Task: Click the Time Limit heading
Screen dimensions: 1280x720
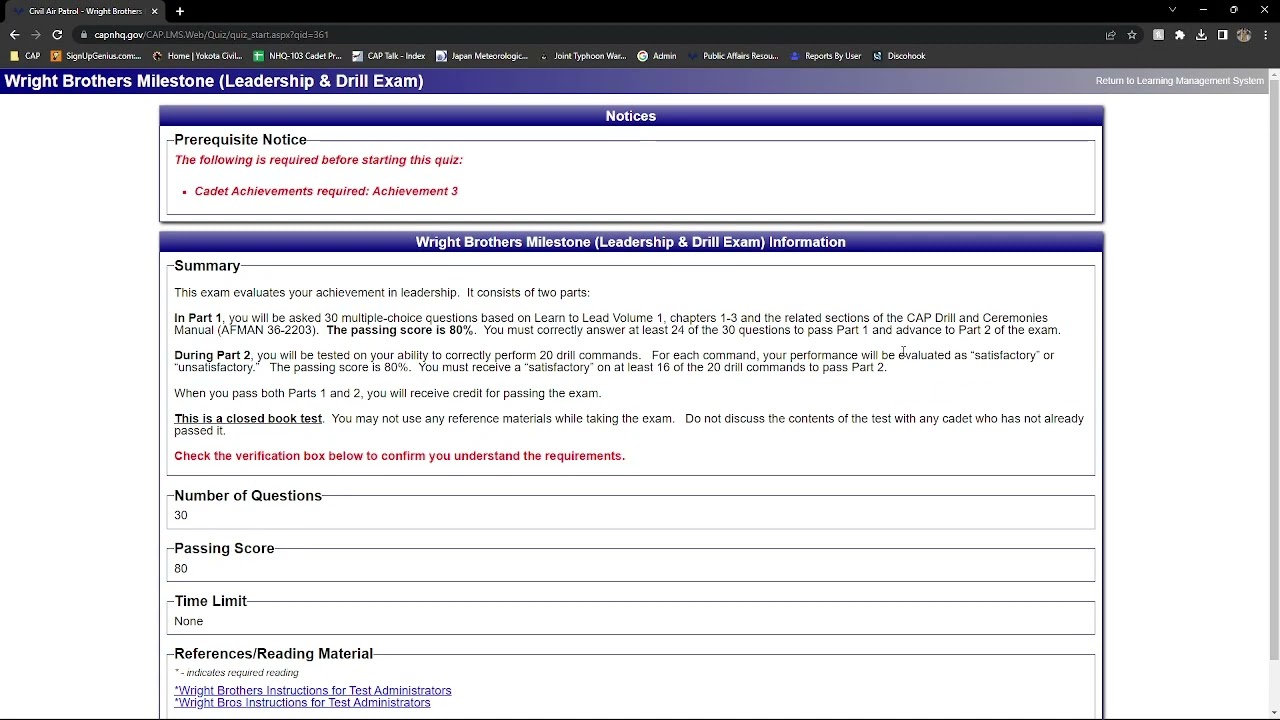Action: [x=210, y=601]
